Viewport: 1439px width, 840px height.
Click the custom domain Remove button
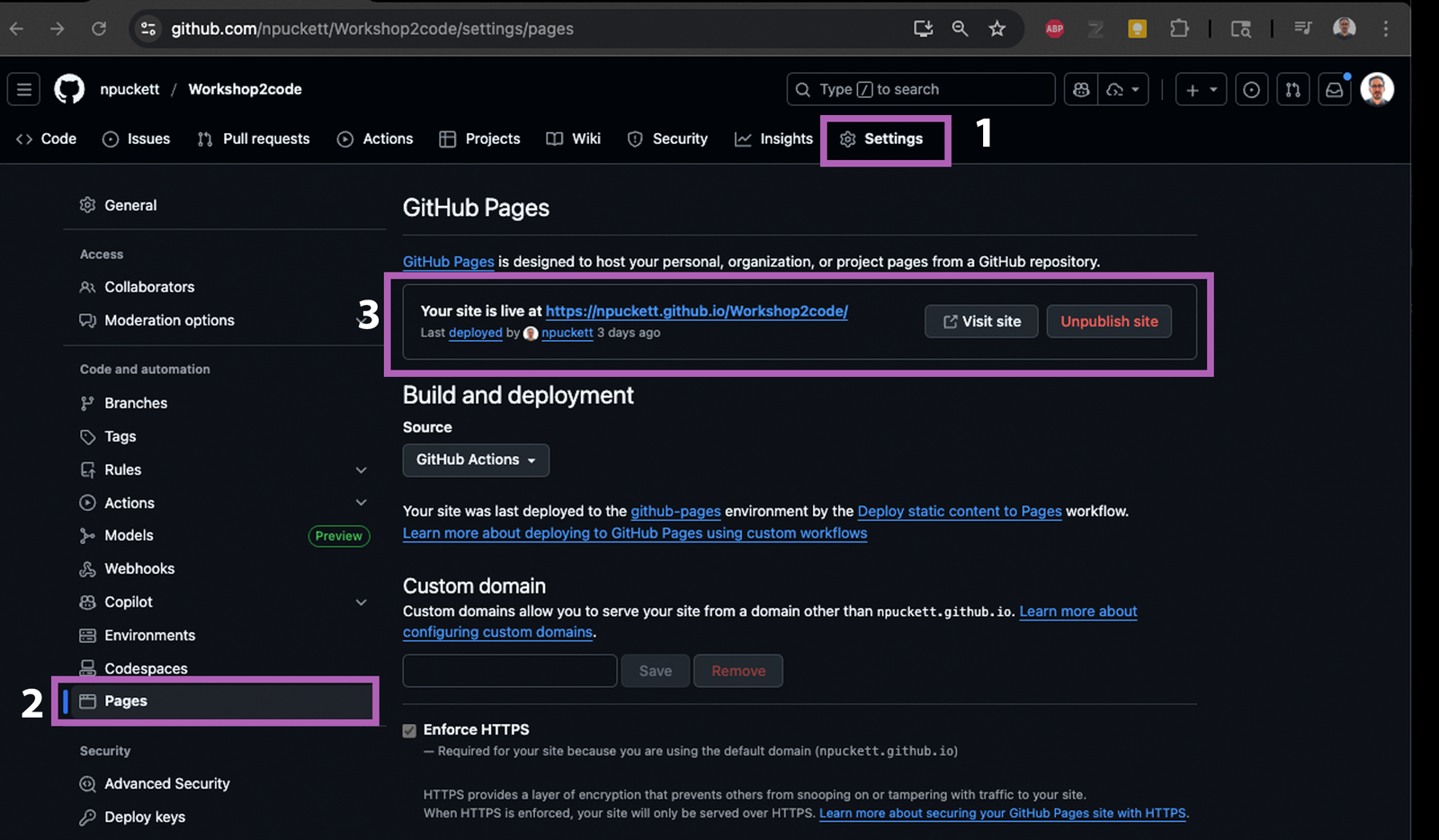tap(738, 671)
